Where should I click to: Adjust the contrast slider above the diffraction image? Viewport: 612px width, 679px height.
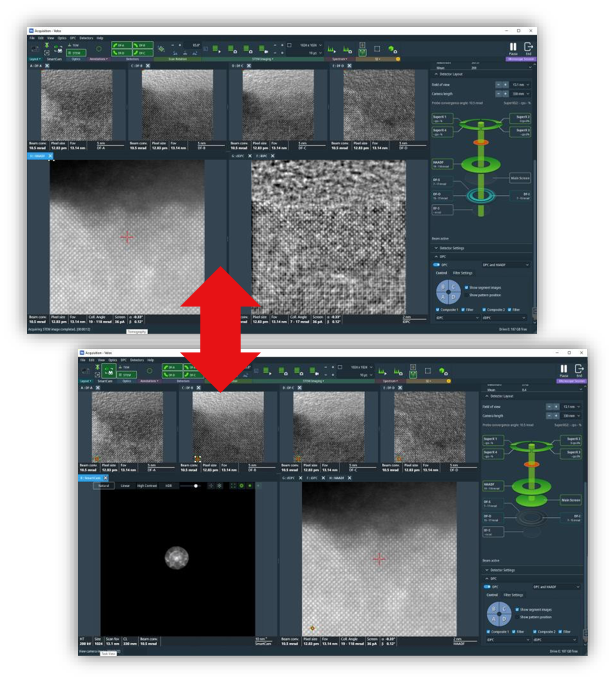pos(196,486)
